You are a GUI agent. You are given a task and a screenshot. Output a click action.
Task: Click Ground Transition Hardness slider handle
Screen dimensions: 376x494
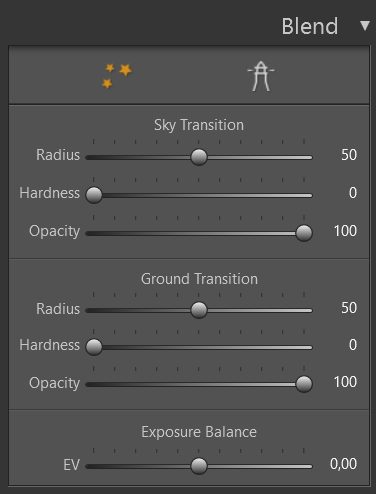coord(94,347)
